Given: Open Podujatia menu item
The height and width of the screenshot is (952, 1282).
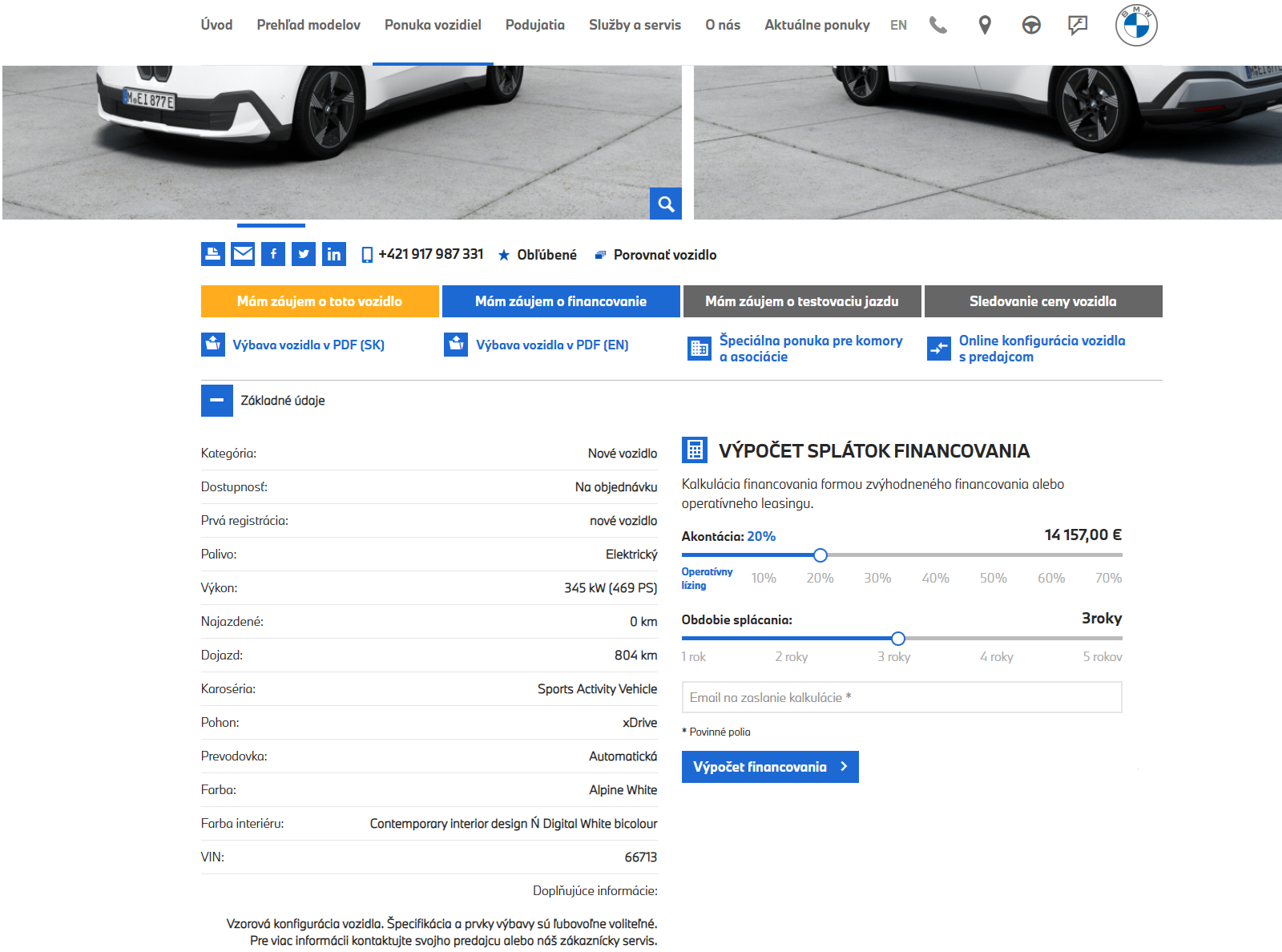Looking at the screenshot, I should click(x=535, y=25).
